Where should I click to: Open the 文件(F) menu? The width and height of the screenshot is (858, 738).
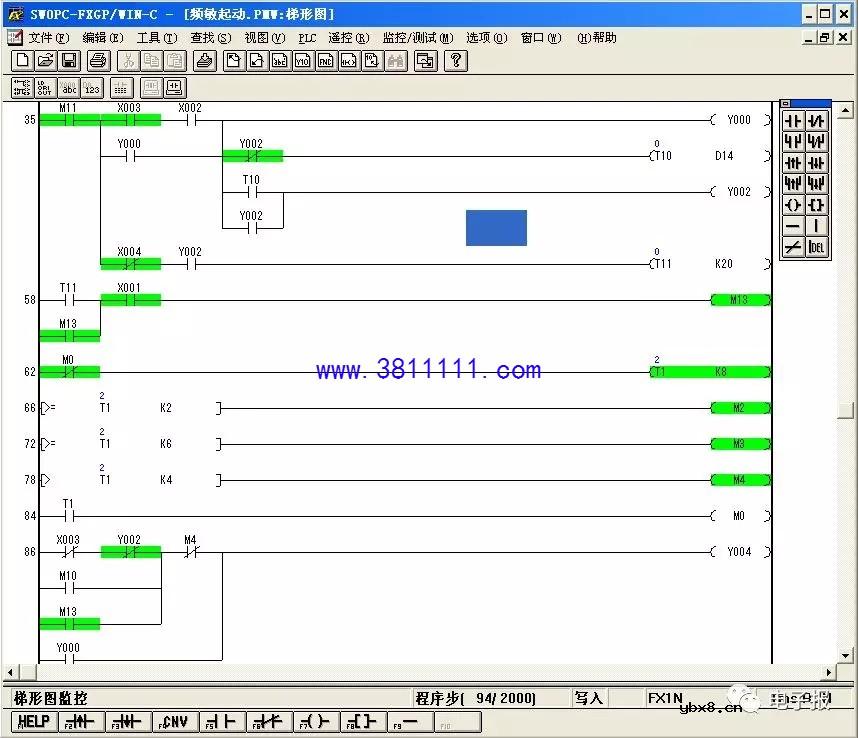point(49,38)
